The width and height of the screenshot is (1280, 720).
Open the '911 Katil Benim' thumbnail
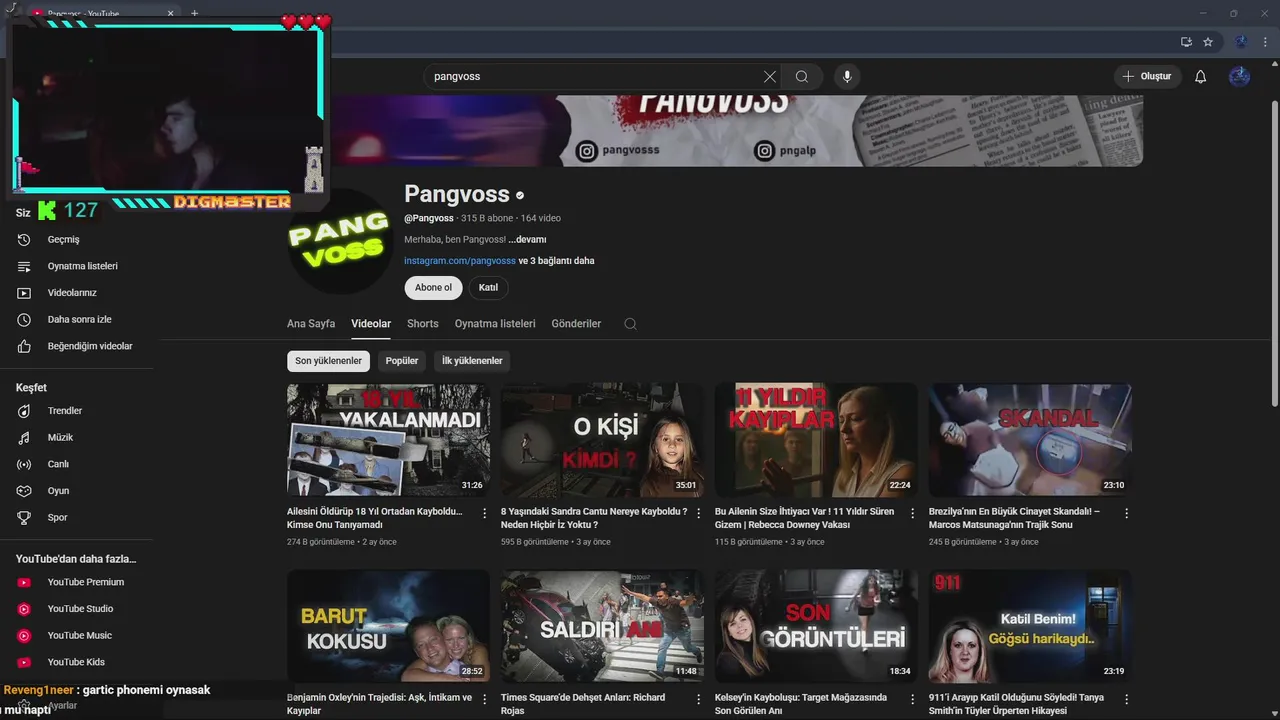1030,626
